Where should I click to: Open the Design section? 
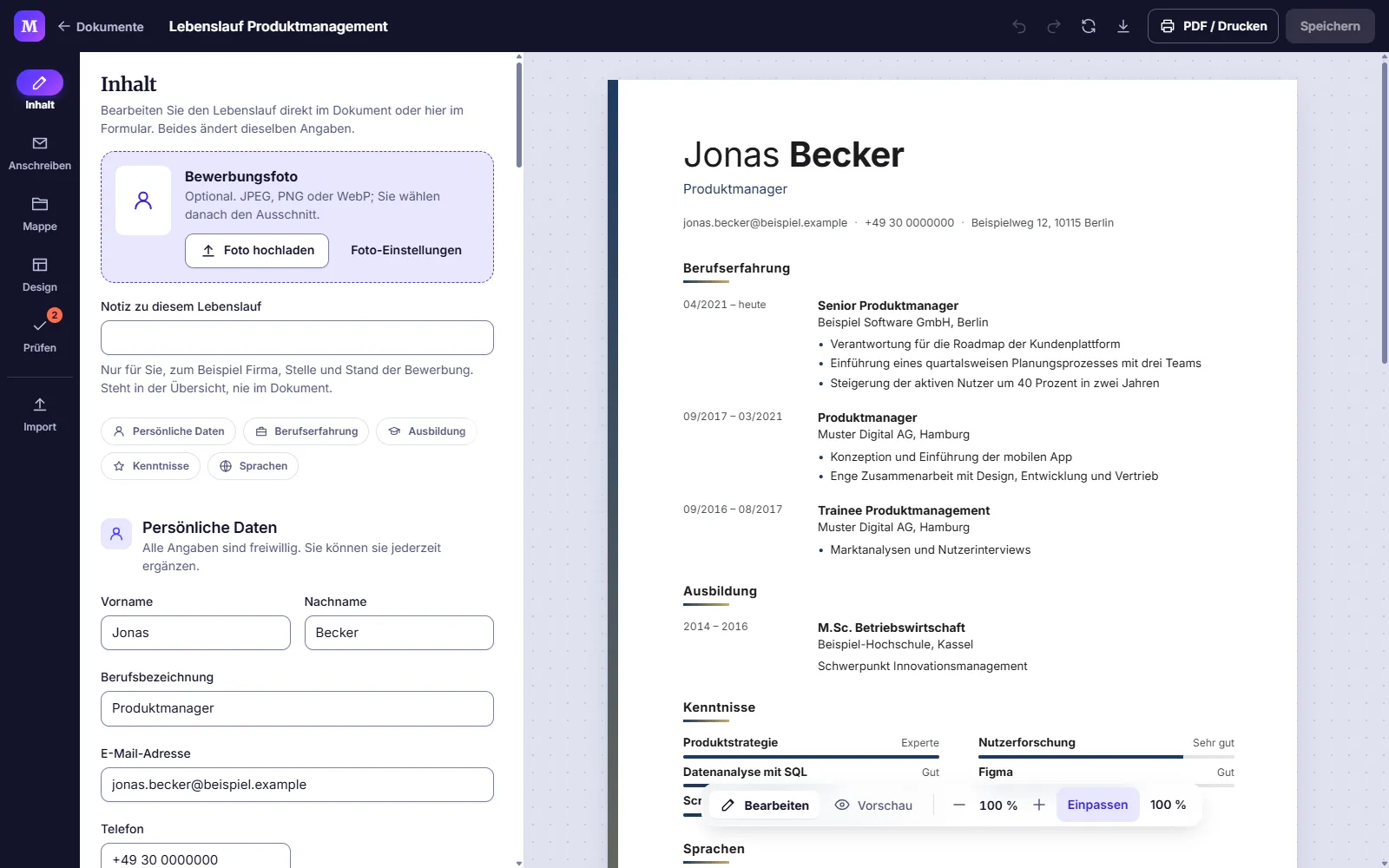pos(40,274)
